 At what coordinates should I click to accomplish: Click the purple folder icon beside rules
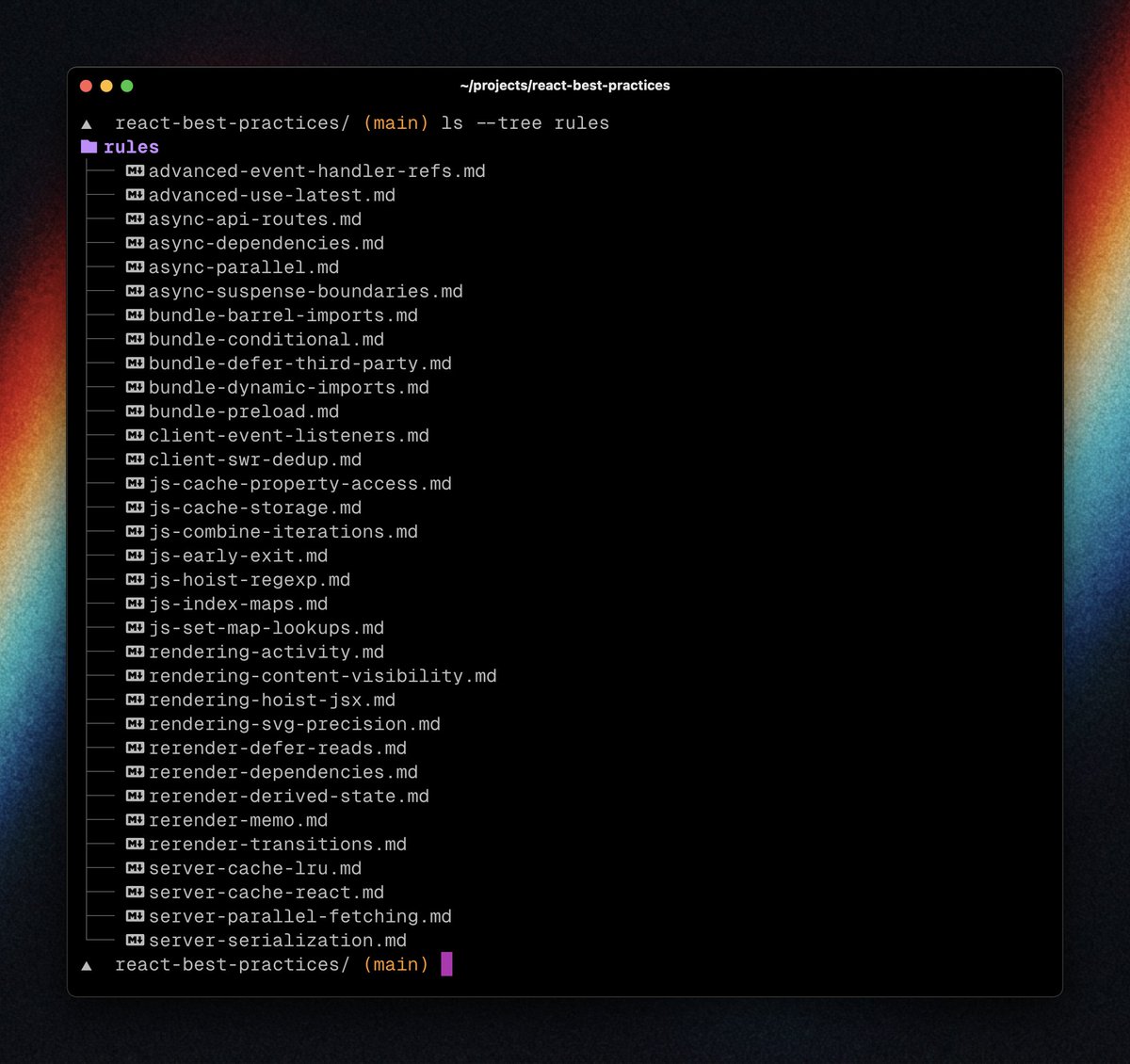click(89, 147)
